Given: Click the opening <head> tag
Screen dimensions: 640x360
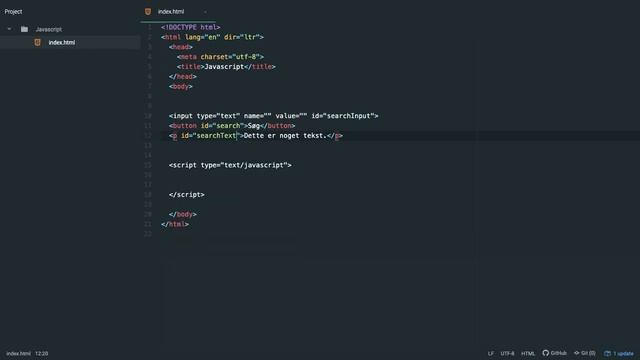Looking at the screenshot, I should pyautogui.click(x=181, y=47).
